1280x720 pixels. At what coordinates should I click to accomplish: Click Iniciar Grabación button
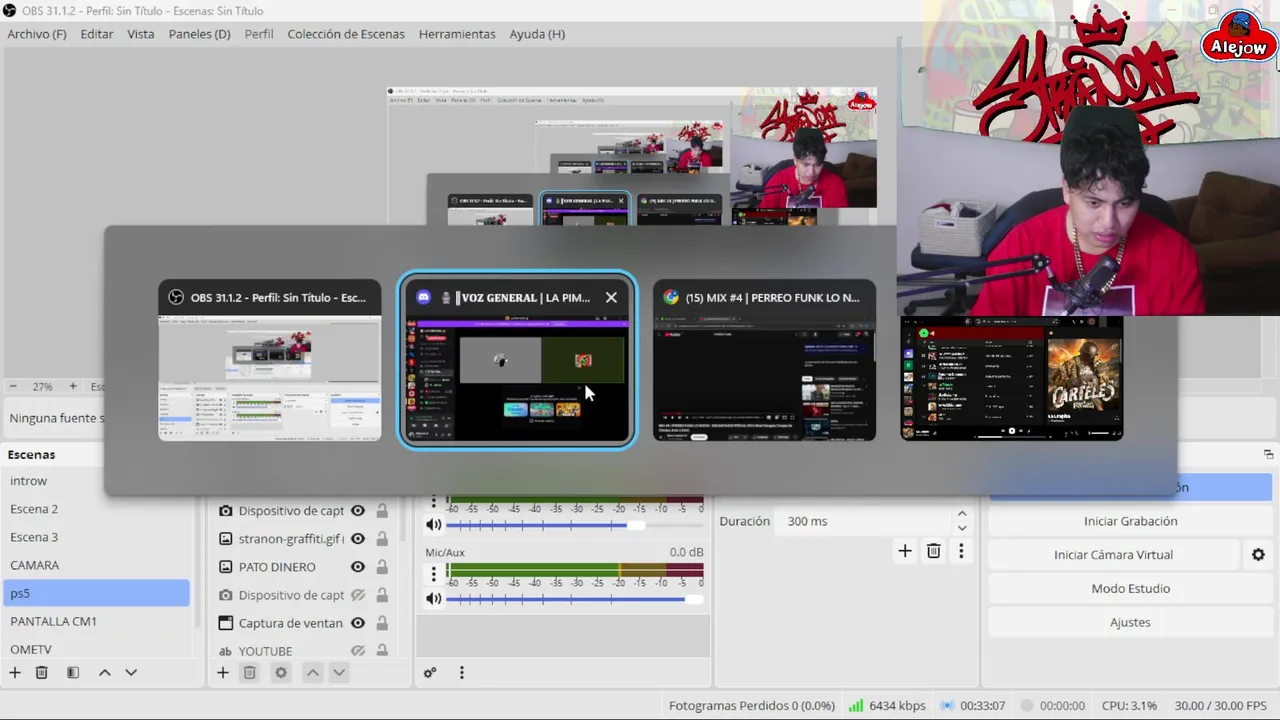click(x=1130, y=521)
